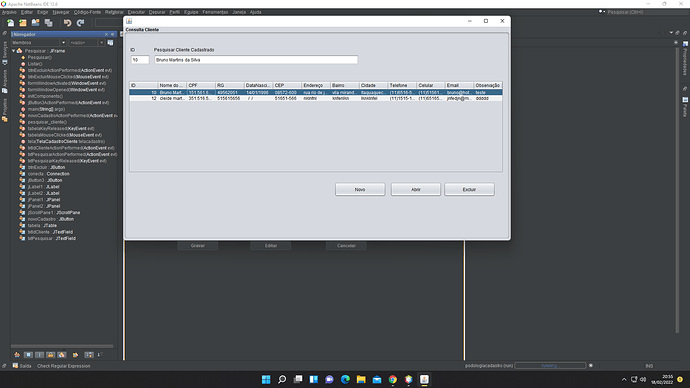Image resolution: width=690 pixels, height=388 pixels.
Task: Open the Membros dropdown in Navigator
Action: point(39,43)
